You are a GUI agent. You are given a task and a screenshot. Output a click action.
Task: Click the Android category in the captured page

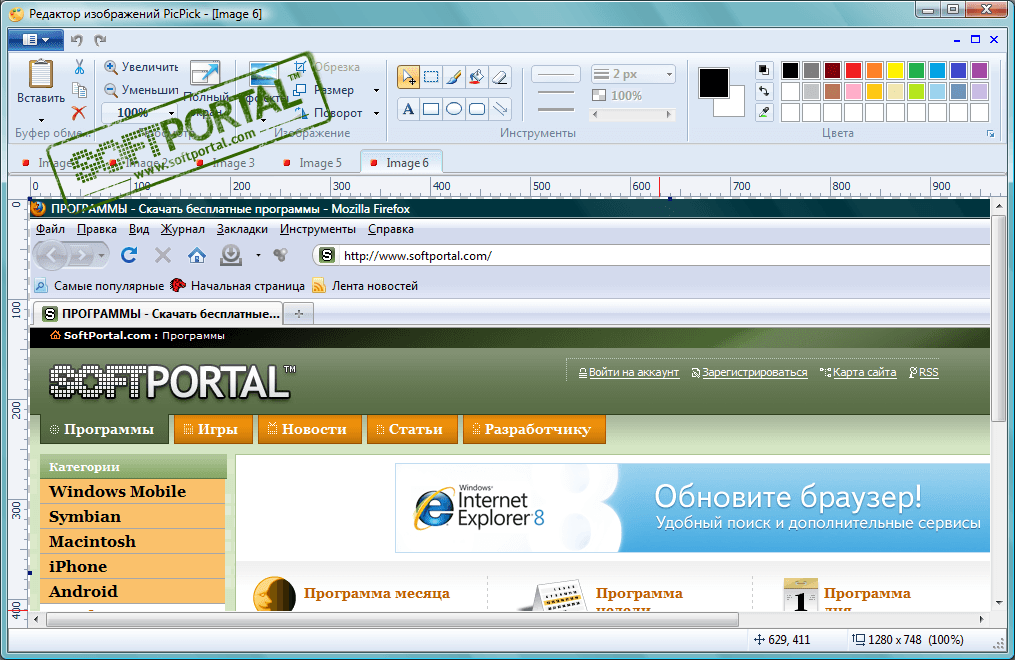133,591
